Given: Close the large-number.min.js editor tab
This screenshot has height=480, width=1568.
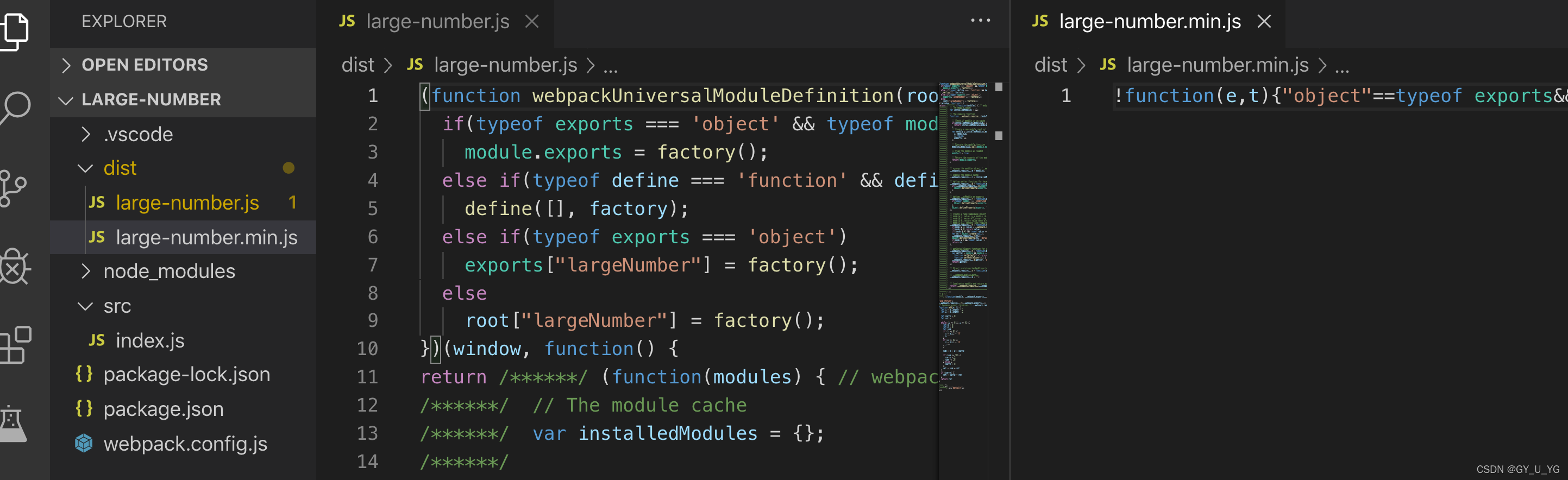Looking at the screenshot, I should point(1264,21).
